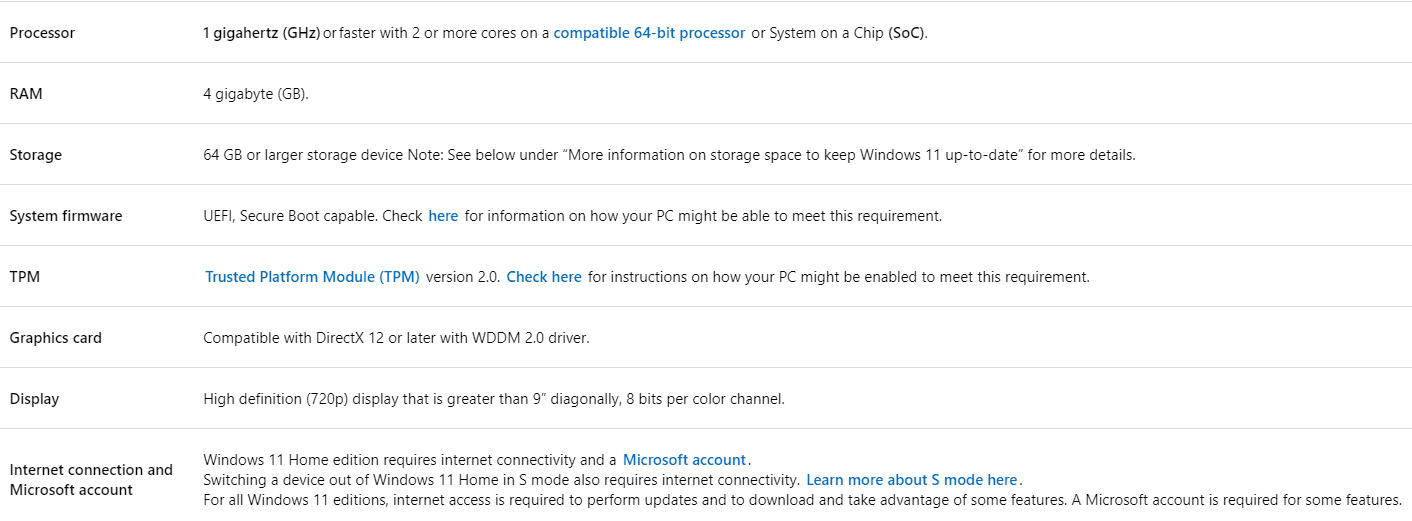
Task: Follow the 'Check here' link for TPM instructions
Action: tap(544, 277)
